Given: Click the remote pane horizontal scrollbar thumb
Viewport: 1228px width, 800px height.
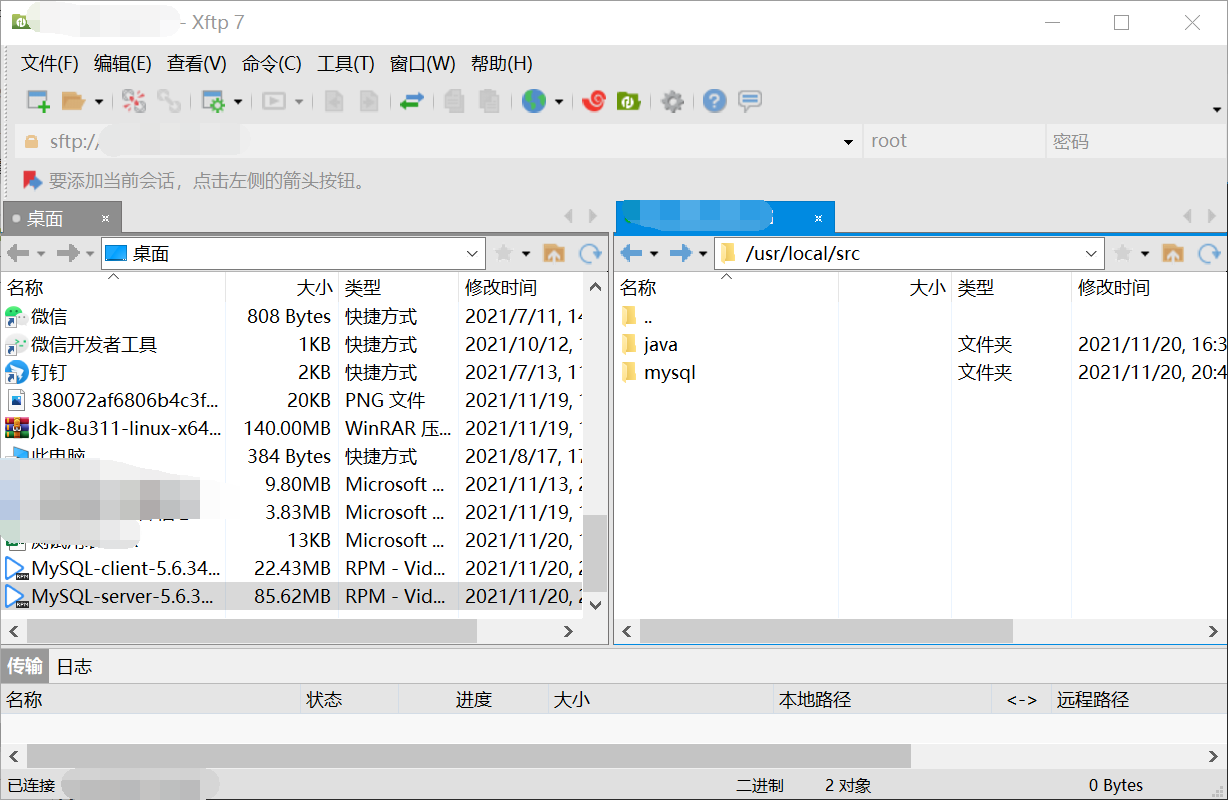Looking at the screenshot, I should pos(826,631).
